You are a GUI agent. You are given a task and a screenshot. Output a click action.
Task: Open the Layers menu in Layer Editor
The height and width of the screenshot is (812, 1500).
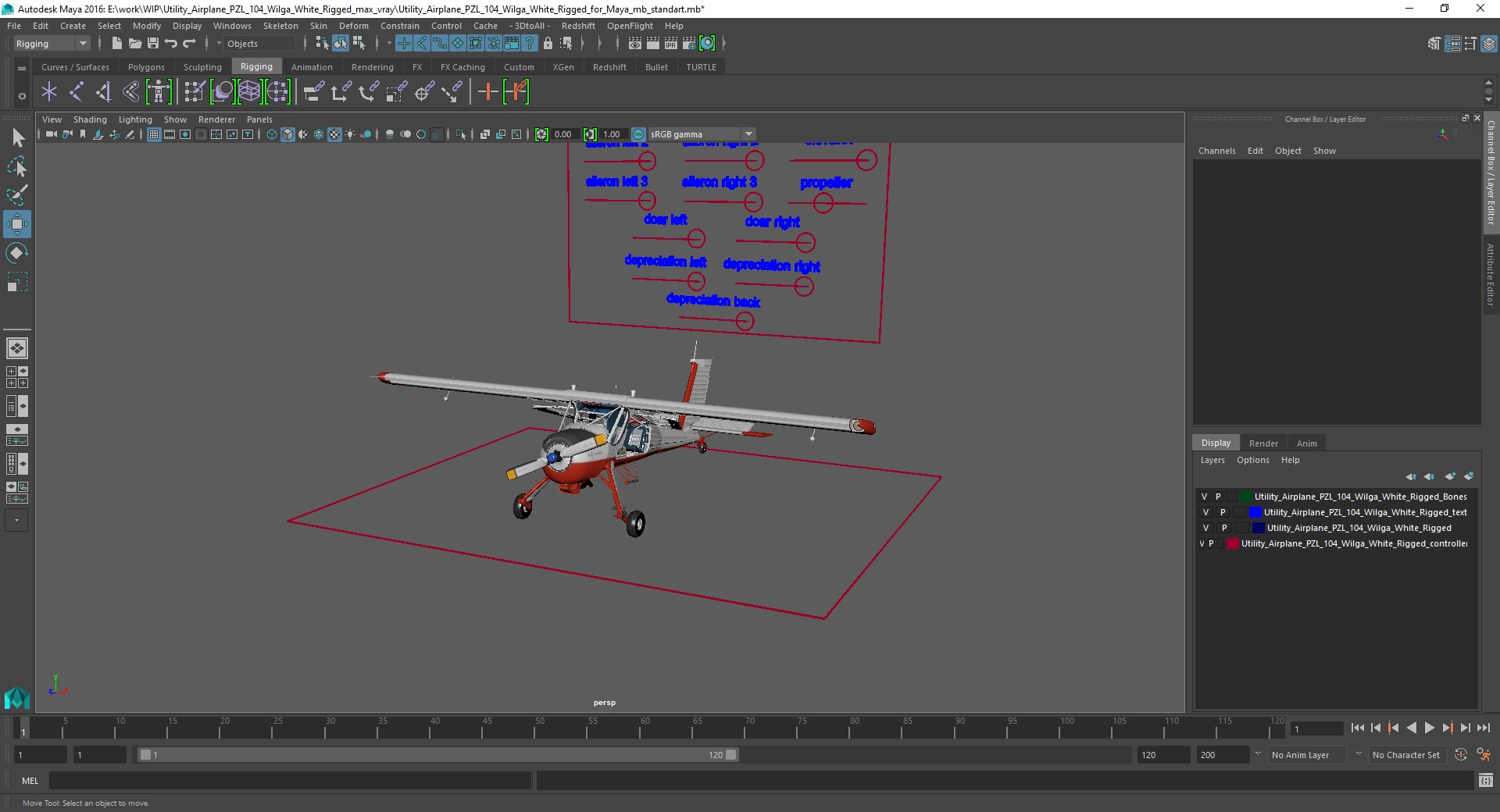(x=1212, y=460)
